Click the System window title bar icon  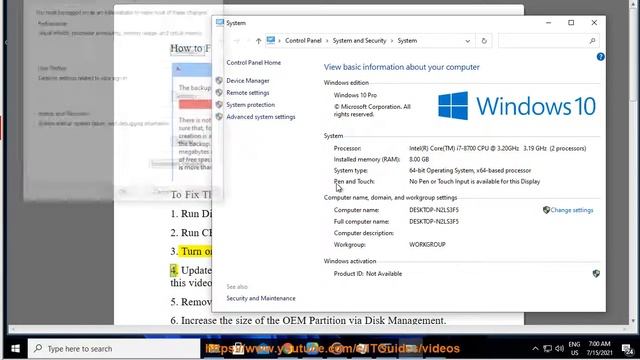220,23
